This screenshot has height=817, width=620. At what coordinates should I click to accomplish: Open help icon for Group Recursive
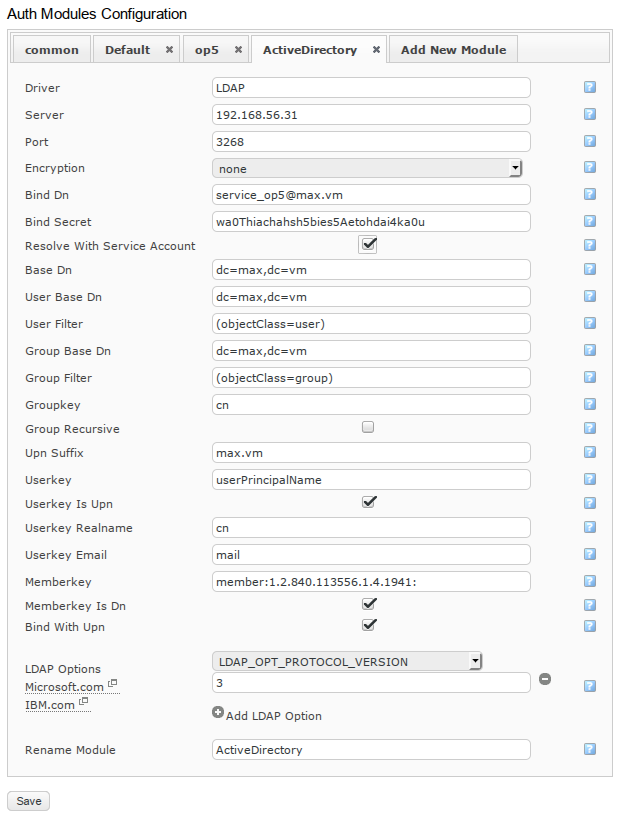589,429
